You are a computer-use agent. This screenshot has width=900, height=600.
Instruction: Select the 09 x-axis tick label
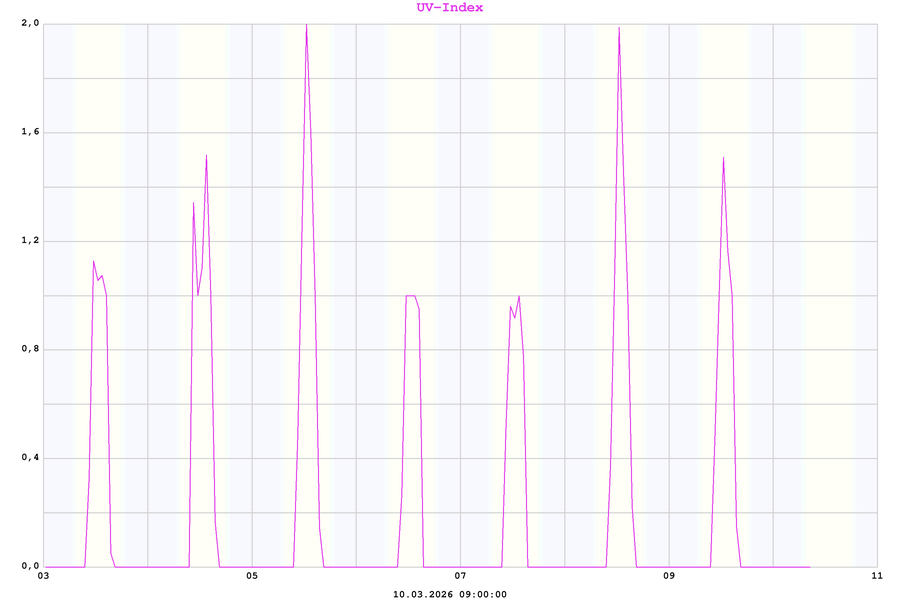pyautogui.click(x=669, y=576)
